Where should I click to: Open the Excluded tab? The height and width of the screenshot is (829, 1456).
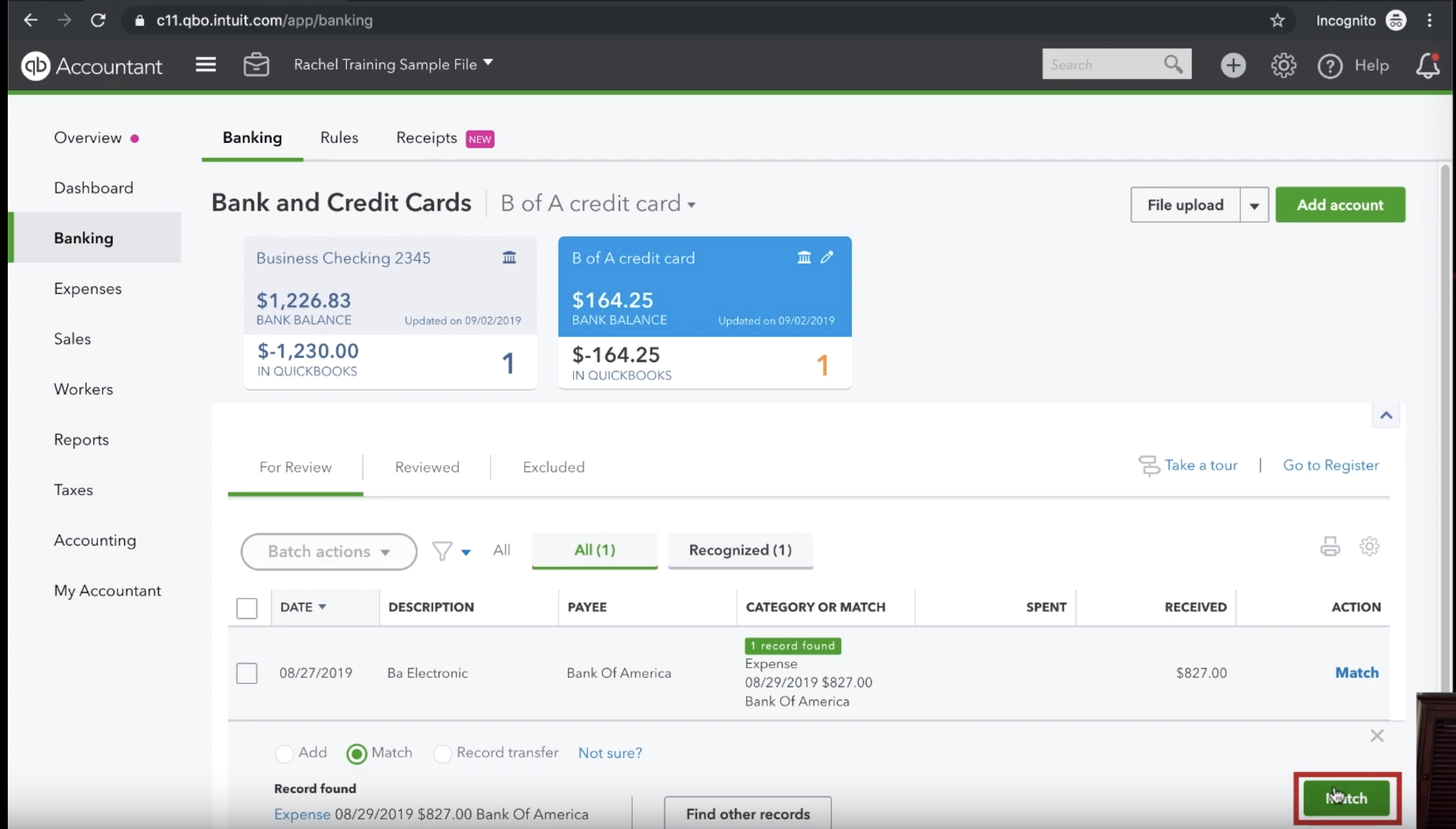point(553,467)
